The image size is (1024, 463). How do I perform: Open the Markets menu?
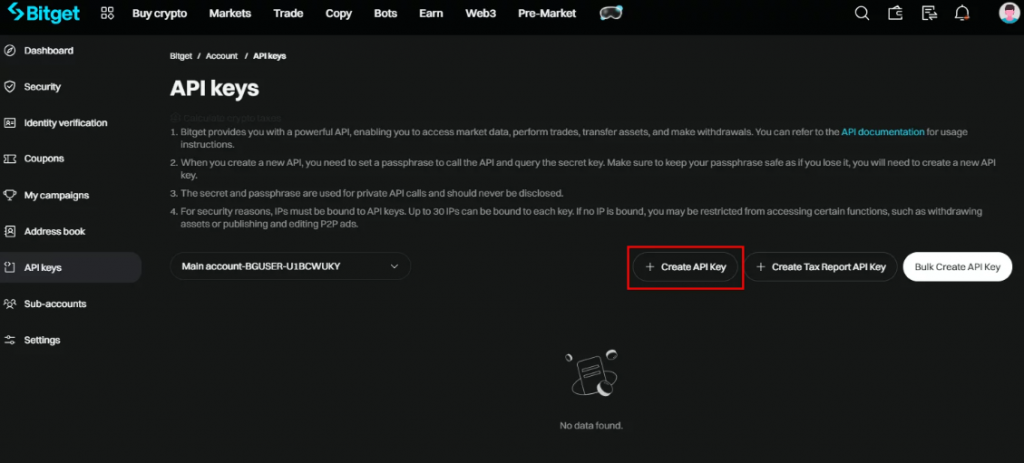pos(230,14)
